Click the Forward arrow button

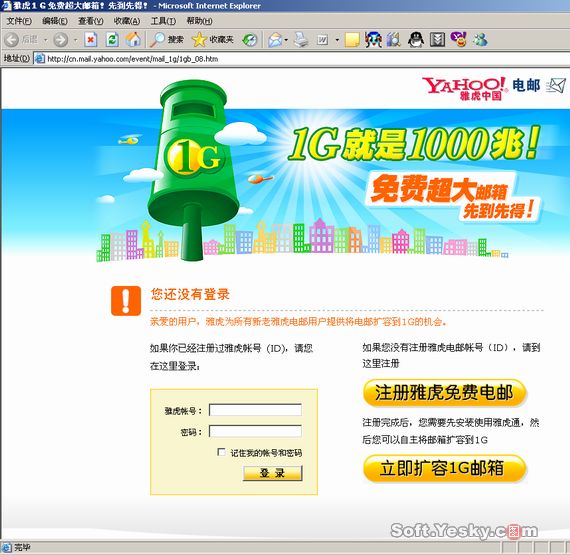[x=61, y=40]
